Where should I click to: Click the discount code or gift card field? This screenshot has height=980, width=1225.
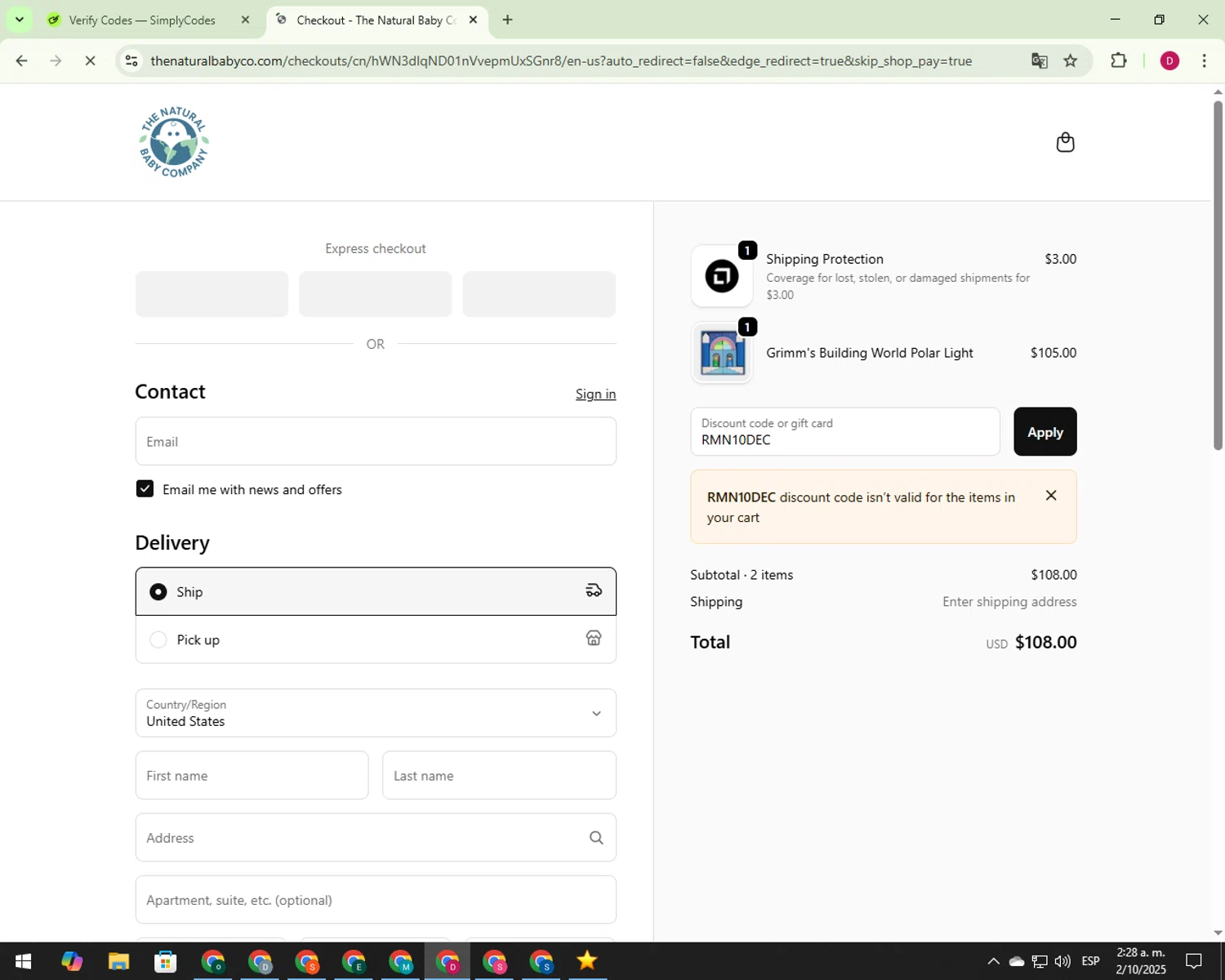click(845, 432)
